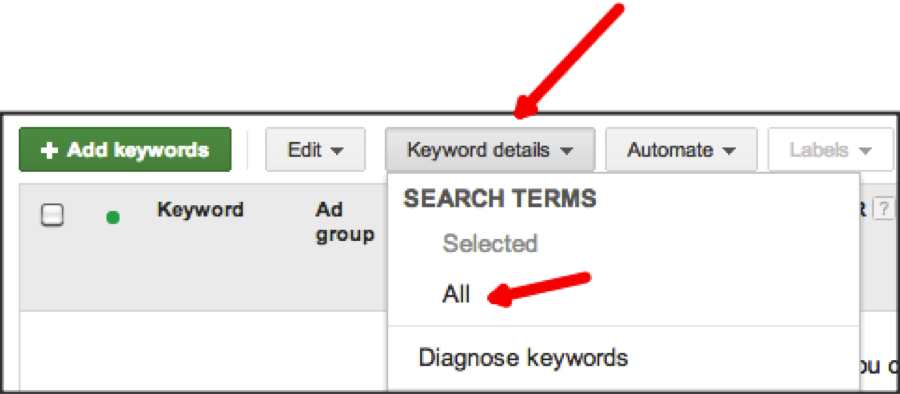Viewport: 900px width, 394px height.
Task: Click the Keyword details caret arrow
Action: pyautogui.click(x=567, y=152)
